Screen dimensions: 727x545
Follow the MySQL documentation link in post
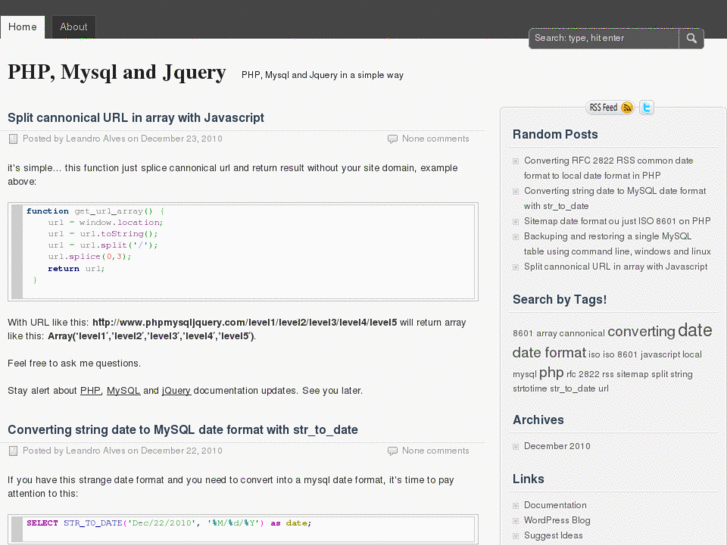click(x=123, y=390)
